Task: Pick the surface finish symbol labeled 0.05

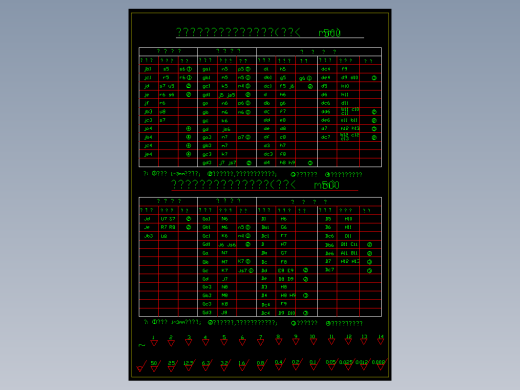Action: 332,365
